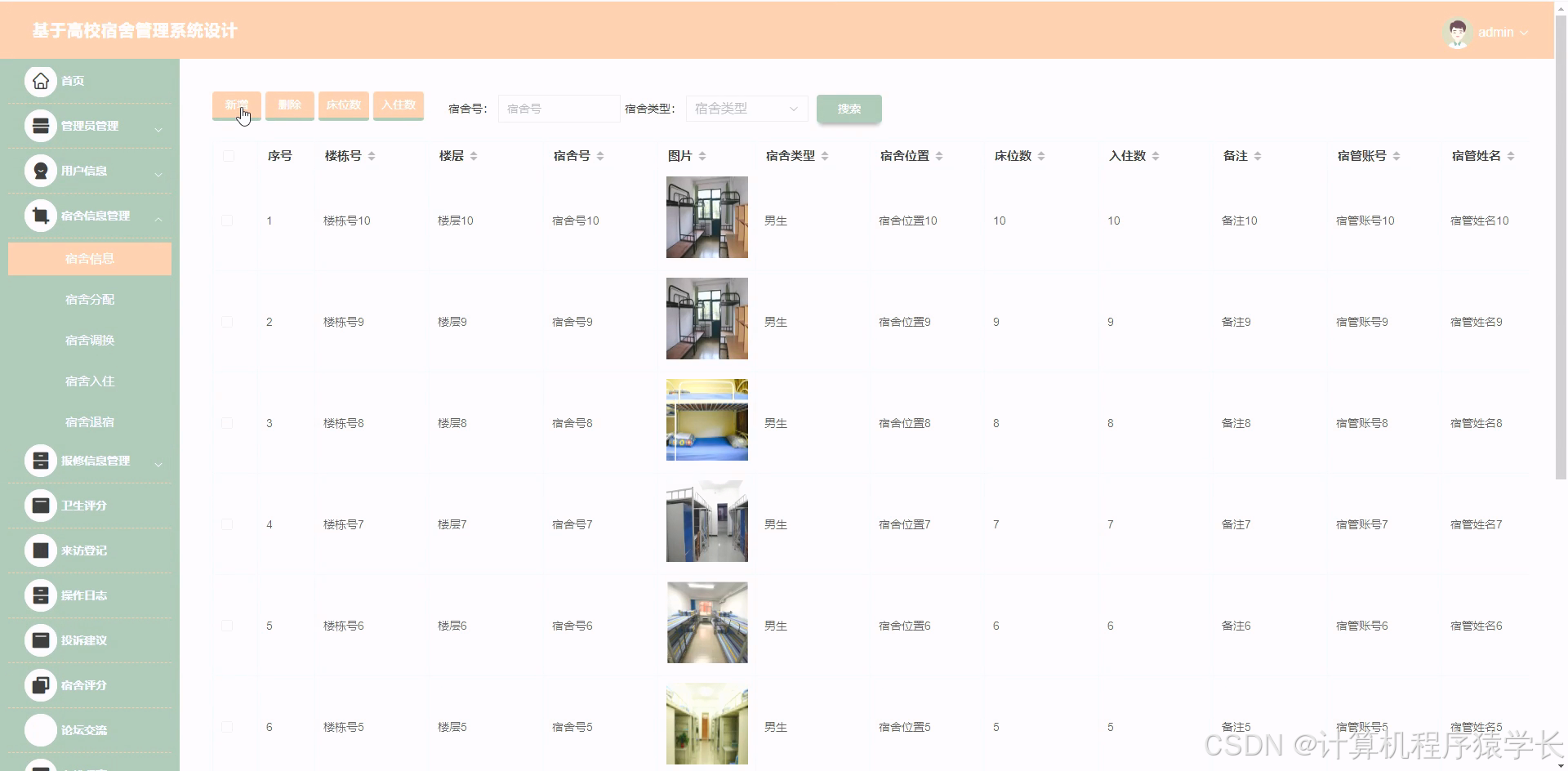
Task: Check the checkbox for row 1 楼栋号10
Action: pos(229,220)
